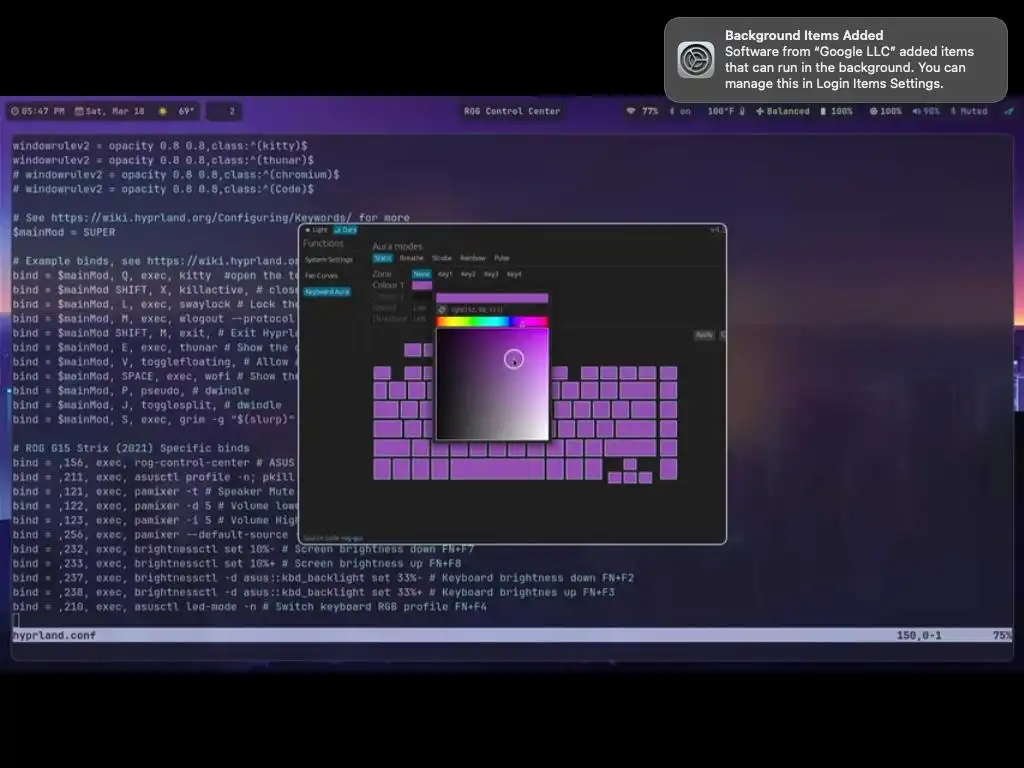1024x768 pixels.
Task: Click the '$mainMod = SUPER' line in the editor
Action: (64, 232)
